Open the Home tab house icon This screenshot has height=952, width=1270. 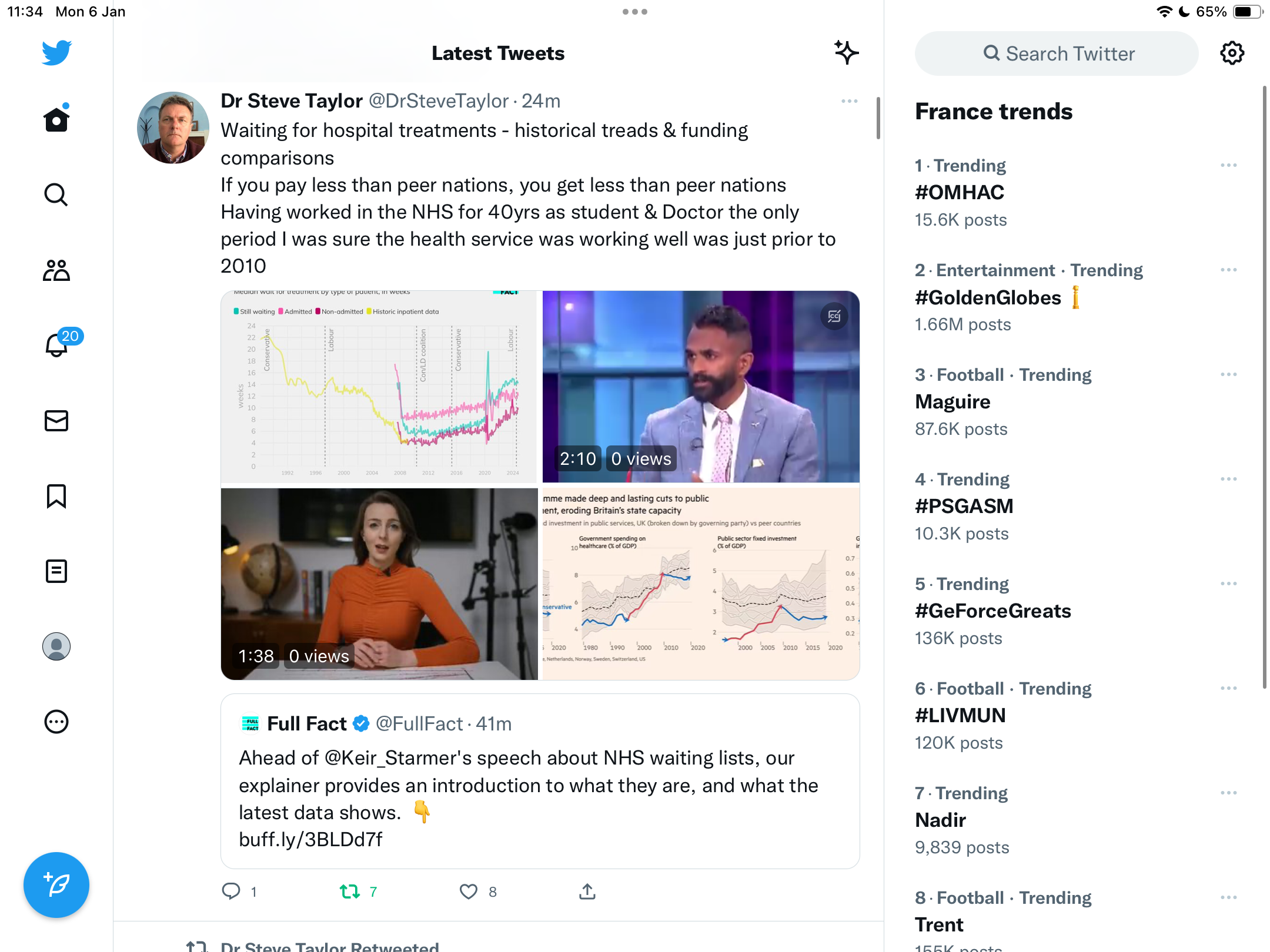point(56,119)
